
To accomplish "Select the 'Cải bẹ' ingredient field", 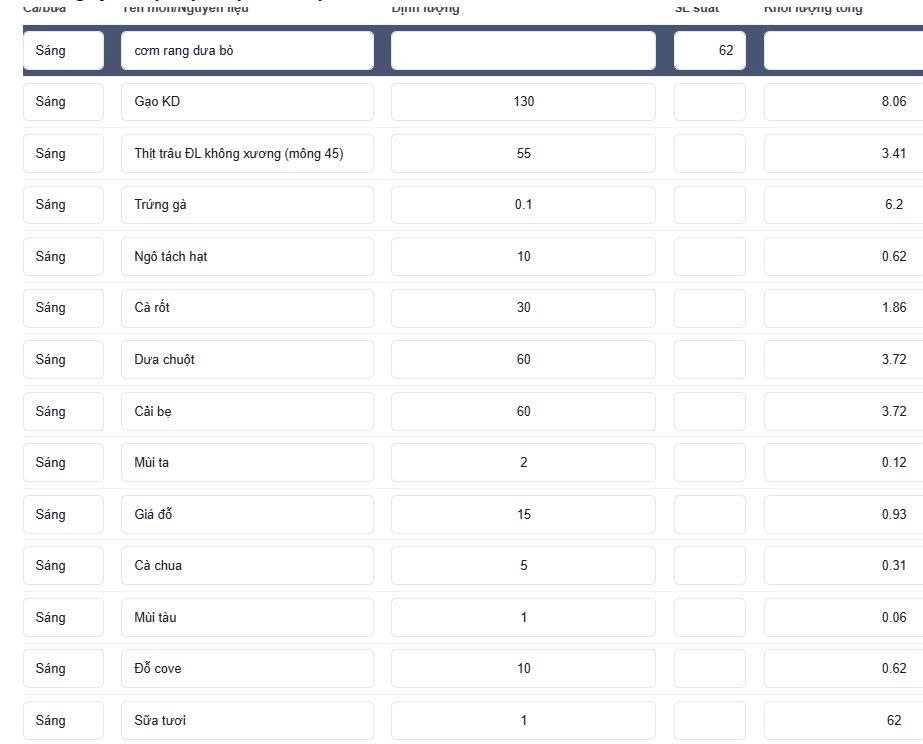I will click(247, 411).
